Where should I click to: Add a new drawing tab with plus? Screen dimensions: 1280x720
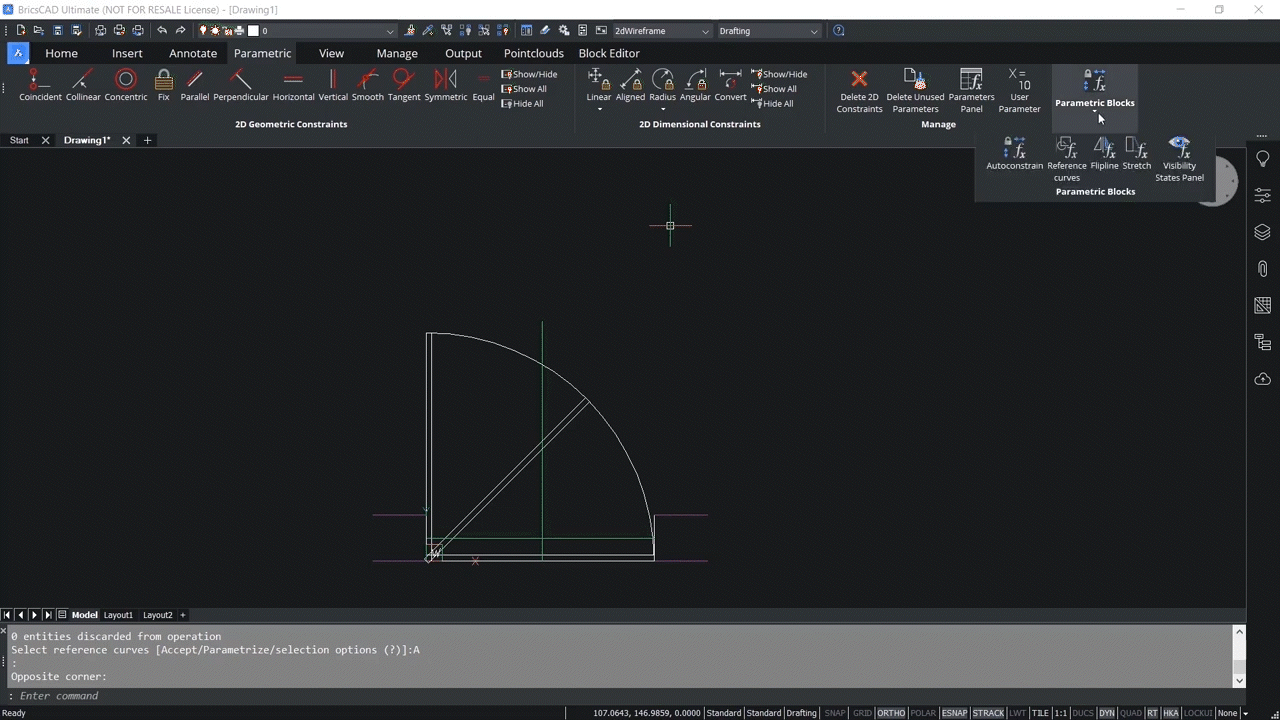click(x=147, y=140)
